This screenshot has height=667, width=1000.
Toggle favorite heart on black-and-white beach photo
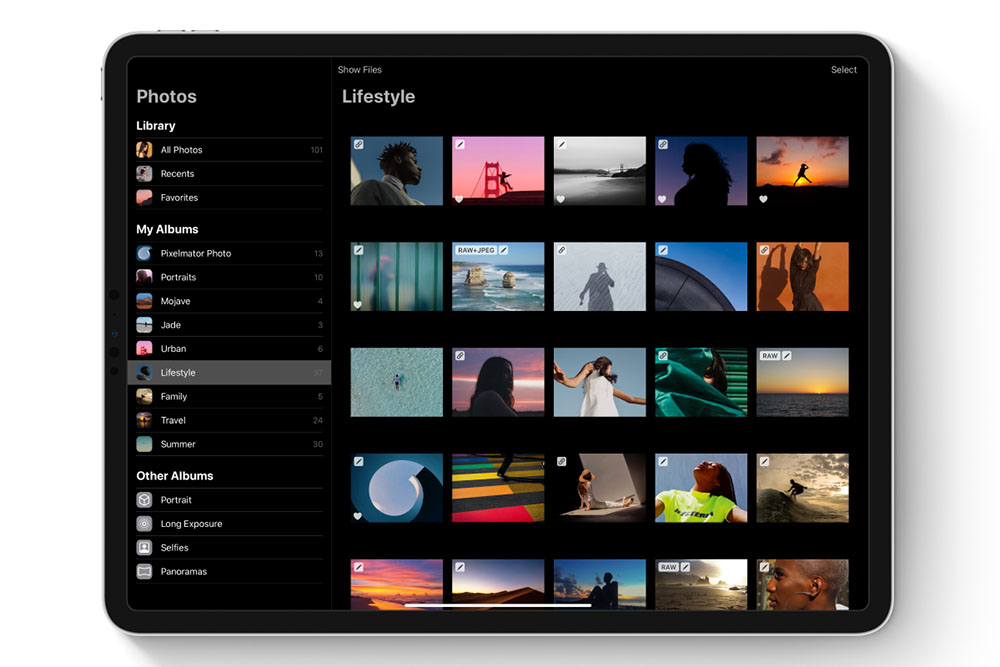click(561, 199)
